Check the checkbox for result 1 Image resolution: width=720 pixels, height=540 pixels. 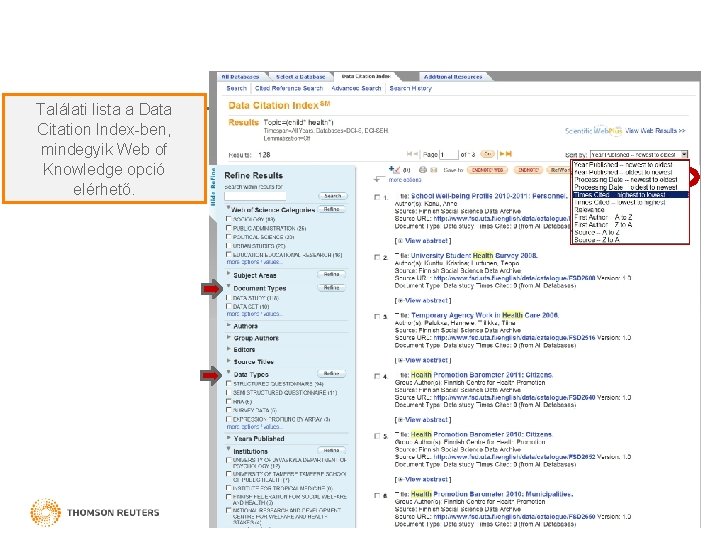click(x=377, y=197)
